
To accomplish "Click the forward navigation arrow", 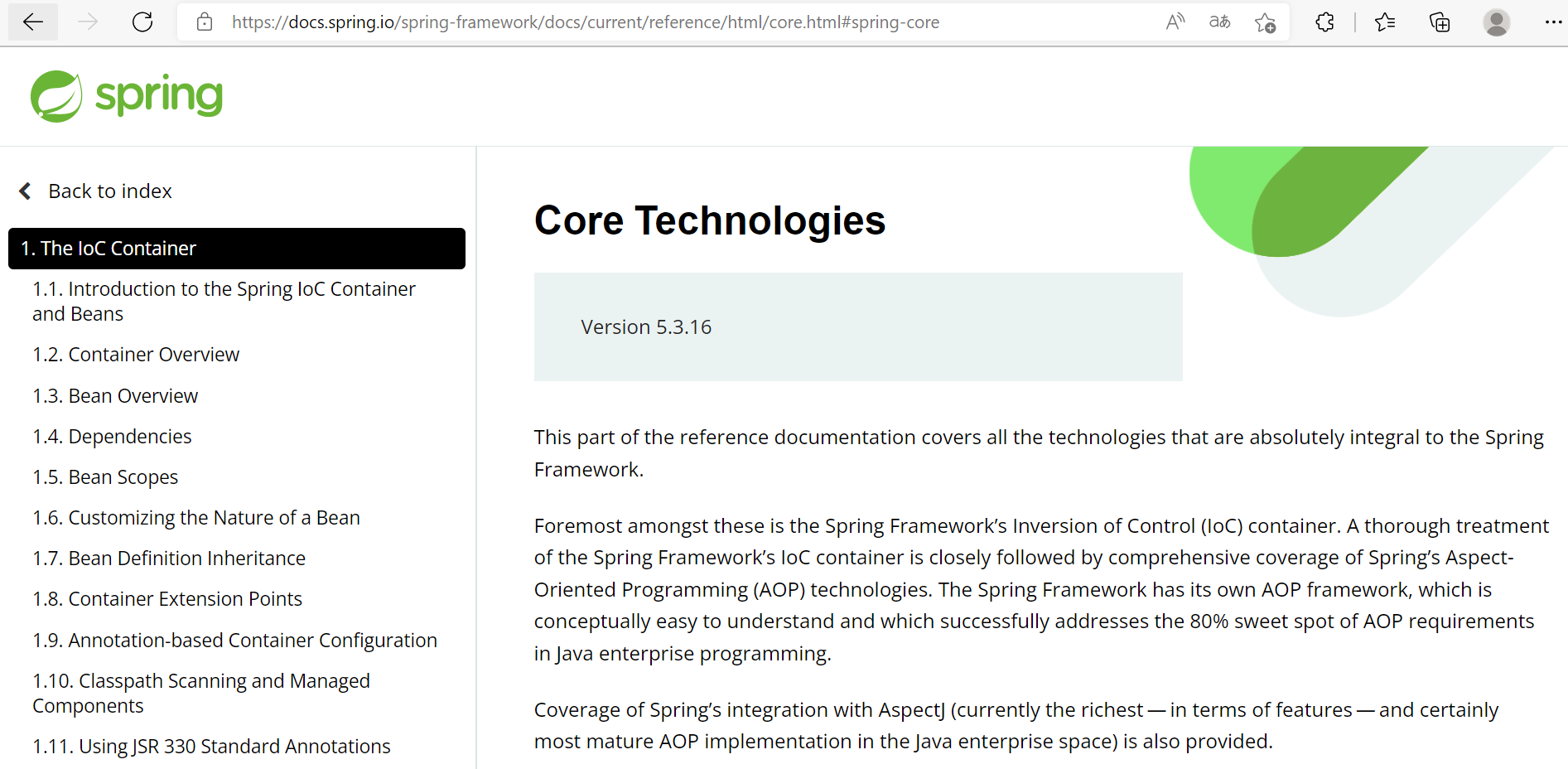I will [87, 22].
